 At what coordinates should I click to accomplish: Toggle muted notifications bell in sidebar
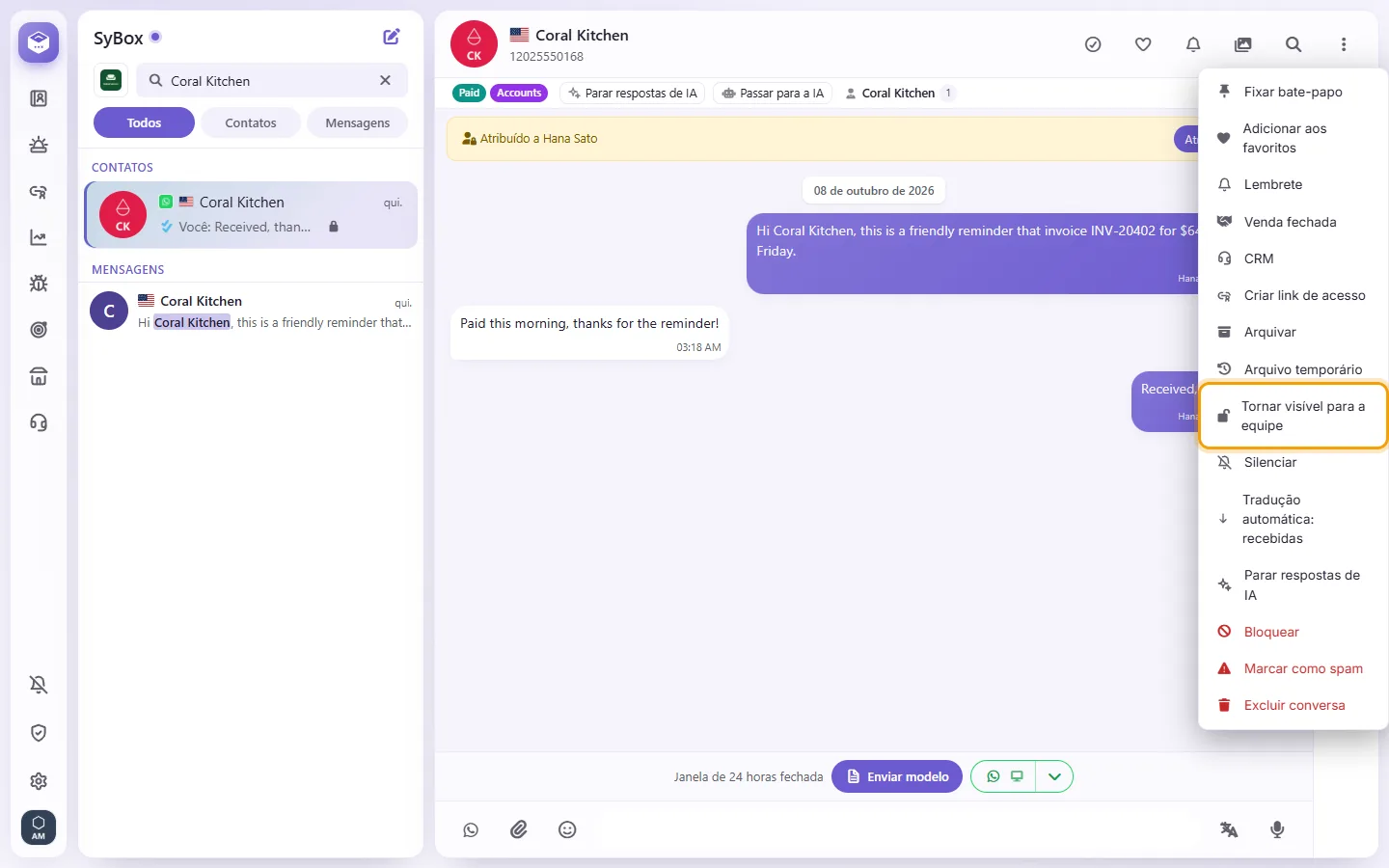pyautogui.click(x=39, y=685)
